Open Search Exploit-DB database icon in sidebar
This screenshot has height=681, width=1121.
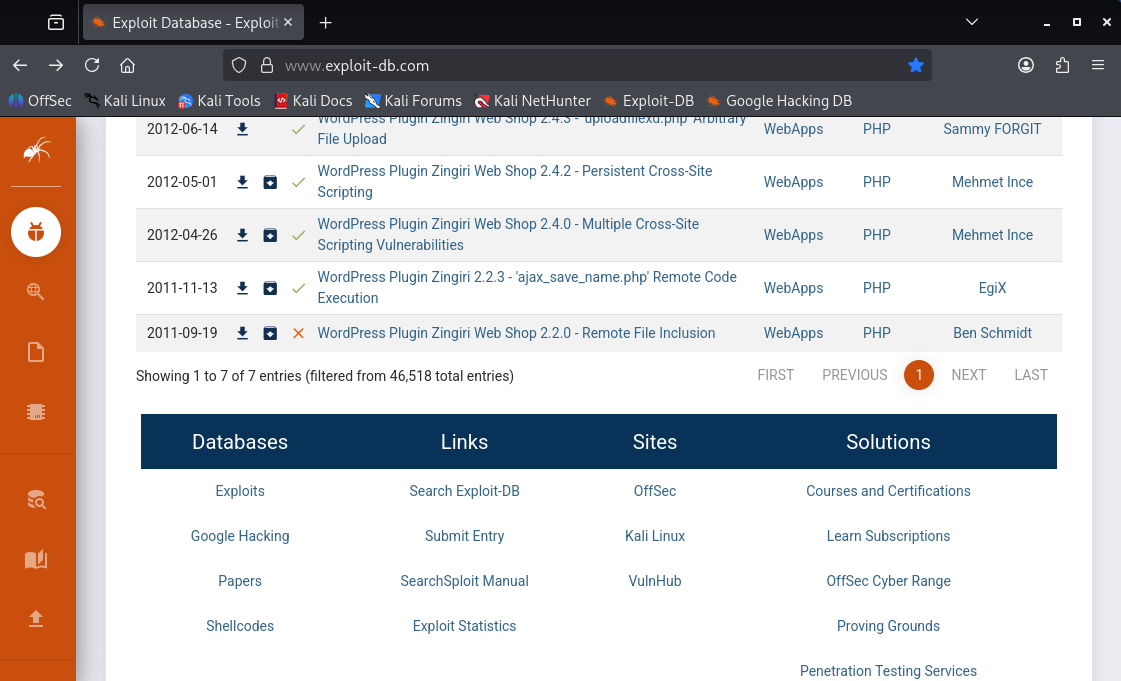click(36, 500)
